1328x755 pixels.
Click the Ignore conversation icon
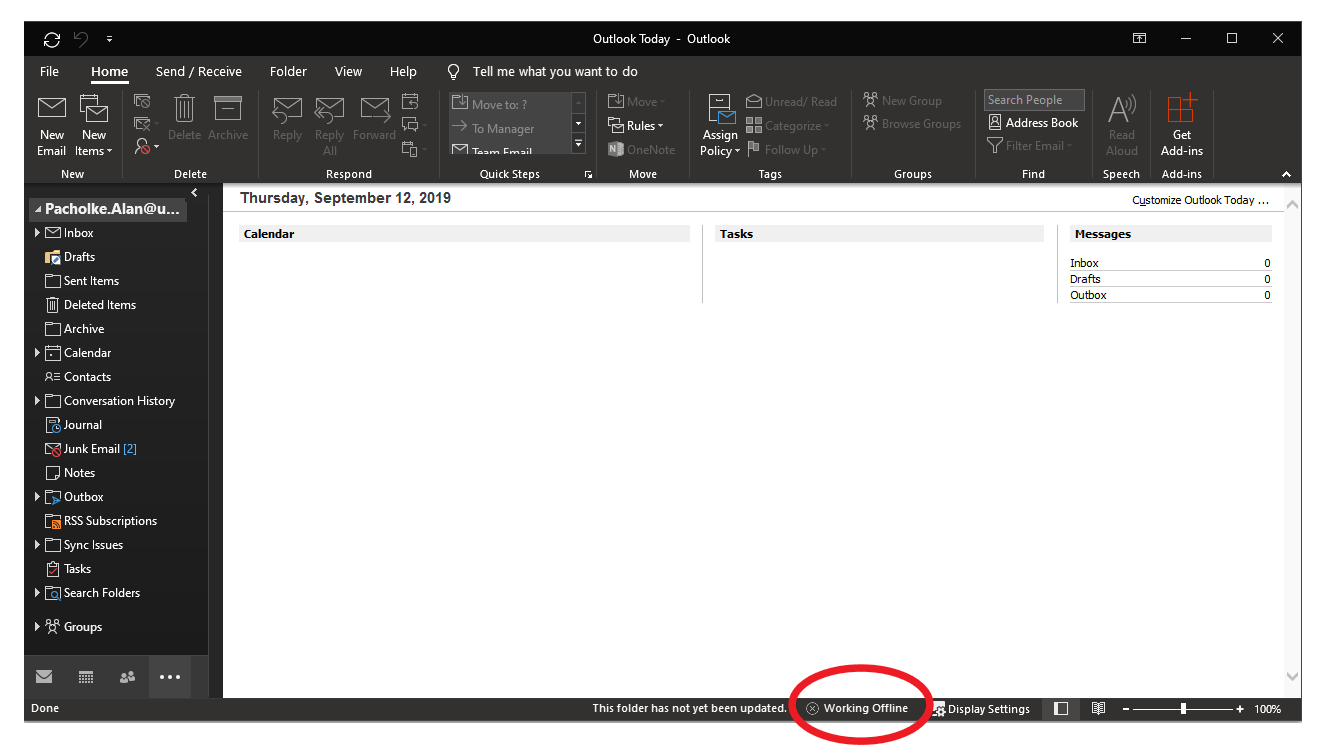point(142,101)
